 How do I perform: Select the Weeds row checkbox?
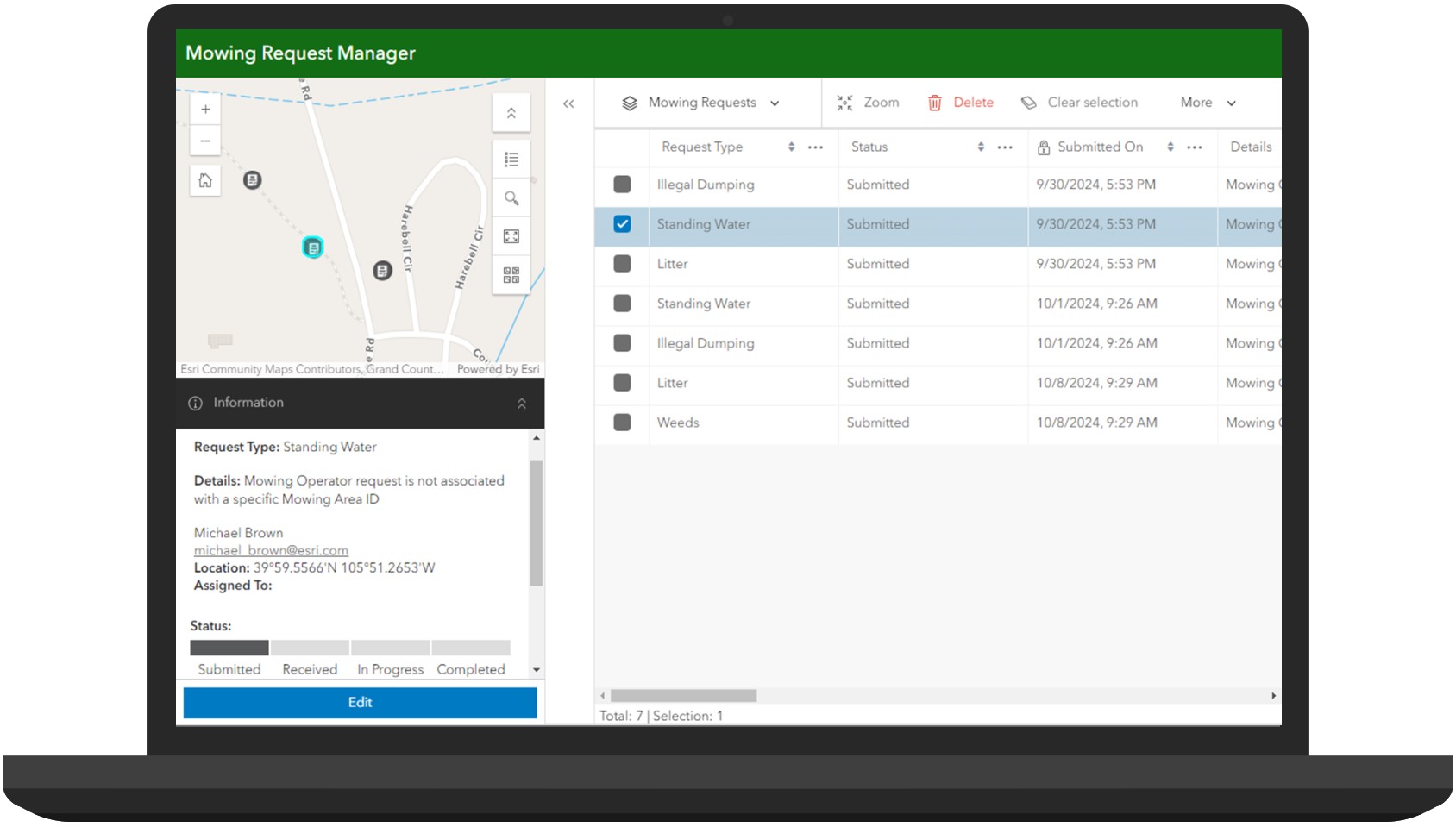(x=621, y=423)
